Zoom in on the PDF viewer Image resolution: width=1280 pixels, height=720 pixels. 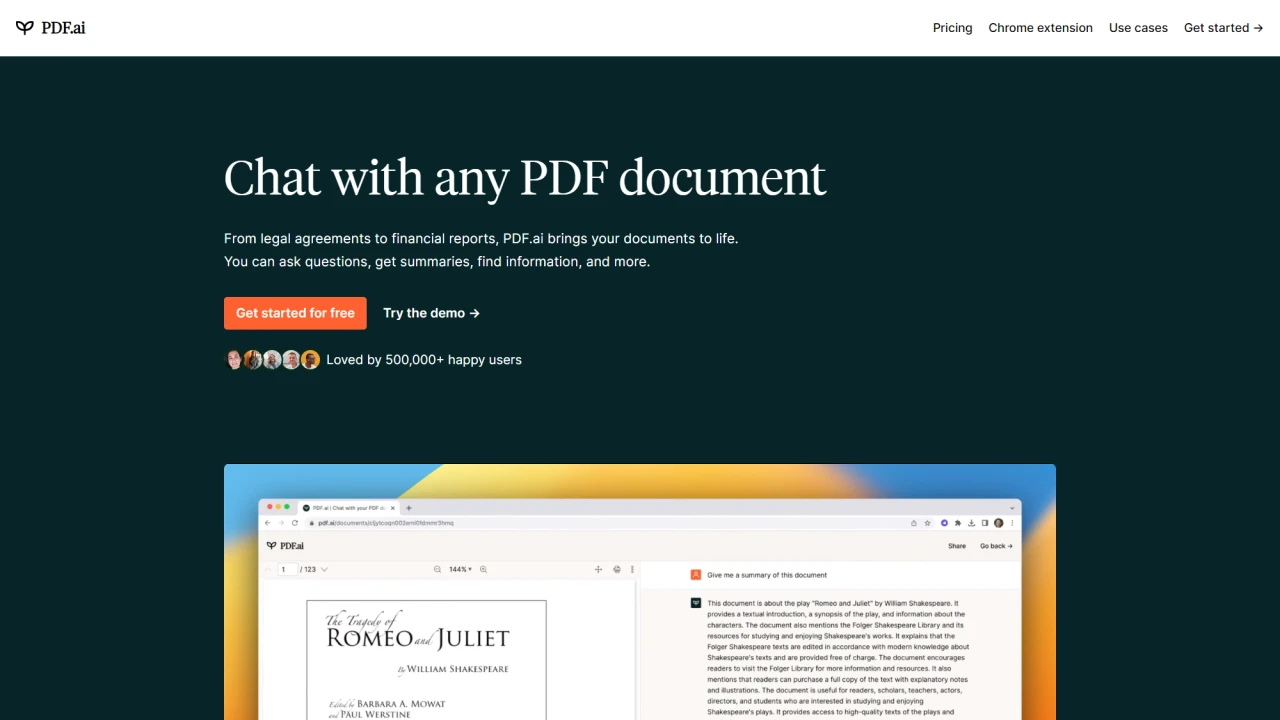click(483, 569)
